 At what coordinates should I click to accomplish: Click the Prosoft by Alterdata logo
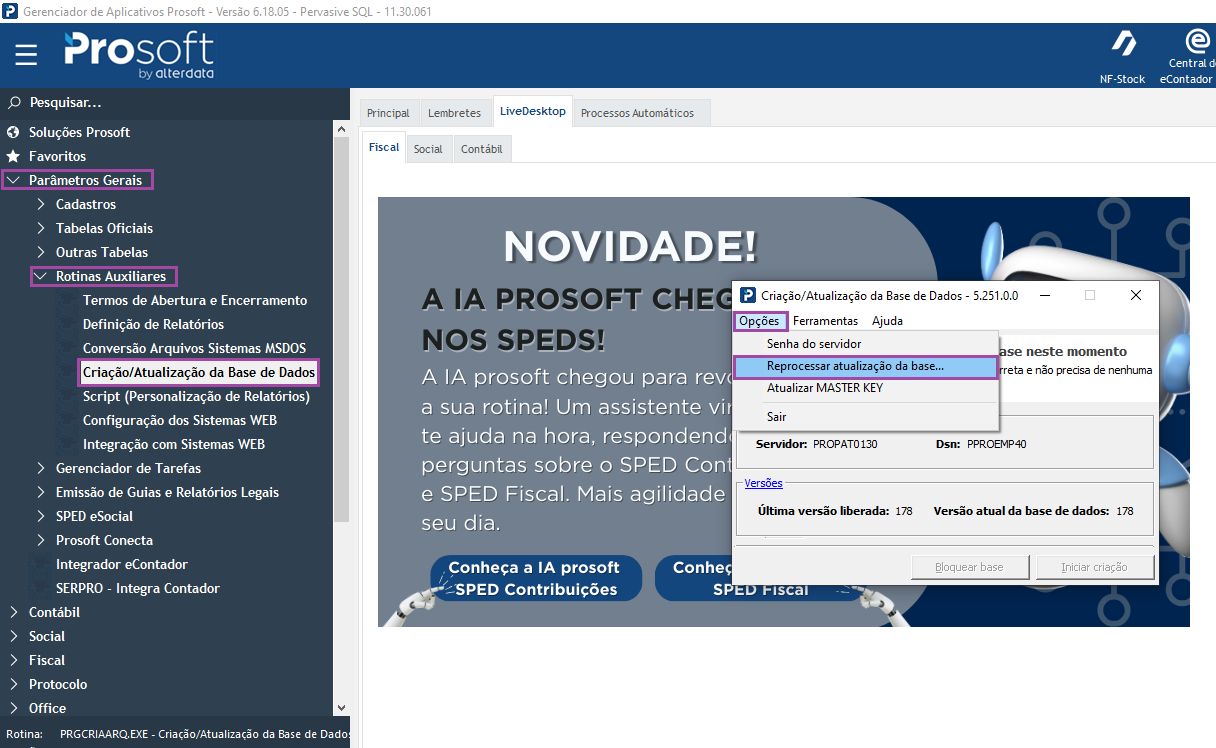point(139,55)
